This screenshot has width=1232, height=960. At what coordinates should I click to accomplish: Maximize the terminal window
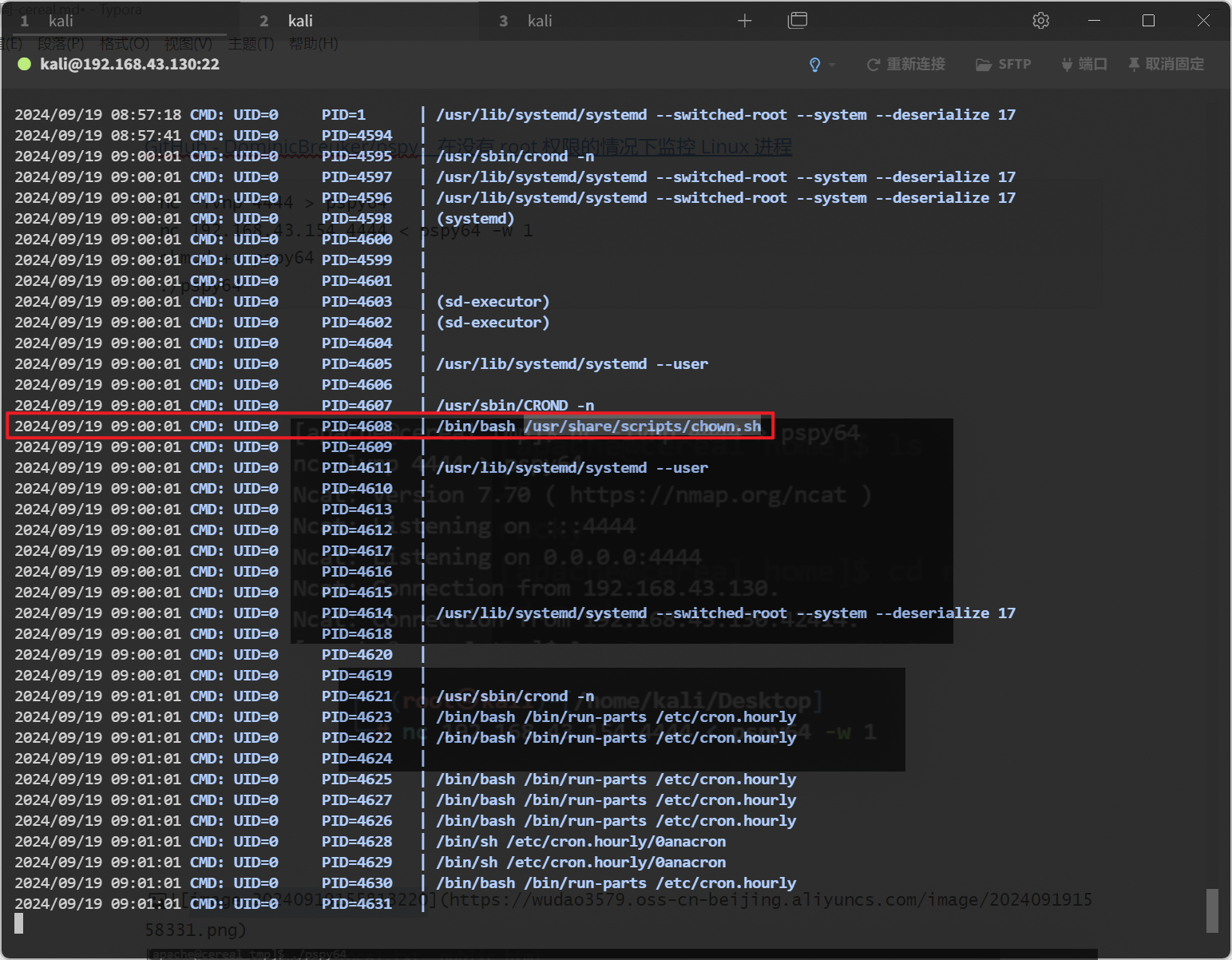click(1148, 21)
